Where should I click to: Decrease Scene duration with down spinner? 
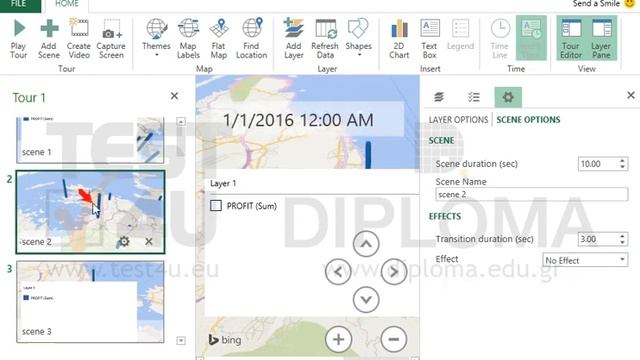(x=622, y=167)
